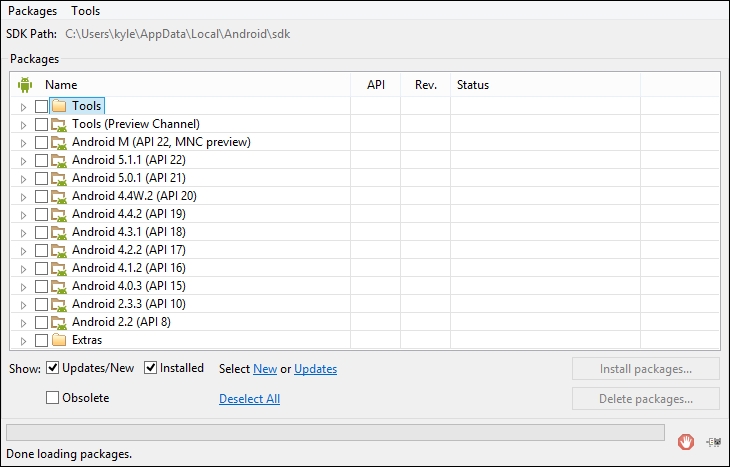
Task: Click the Android 4.0.3 package folder icon
Action: click(59, 286)
